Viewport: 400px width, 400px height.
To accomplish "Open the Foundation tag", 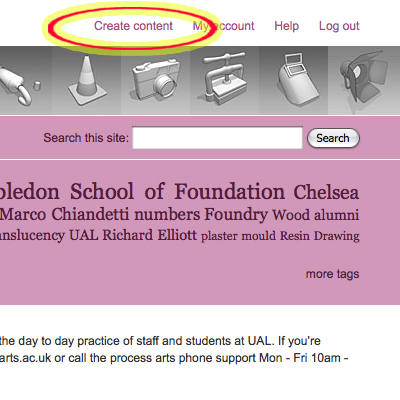I will point(230,191).
